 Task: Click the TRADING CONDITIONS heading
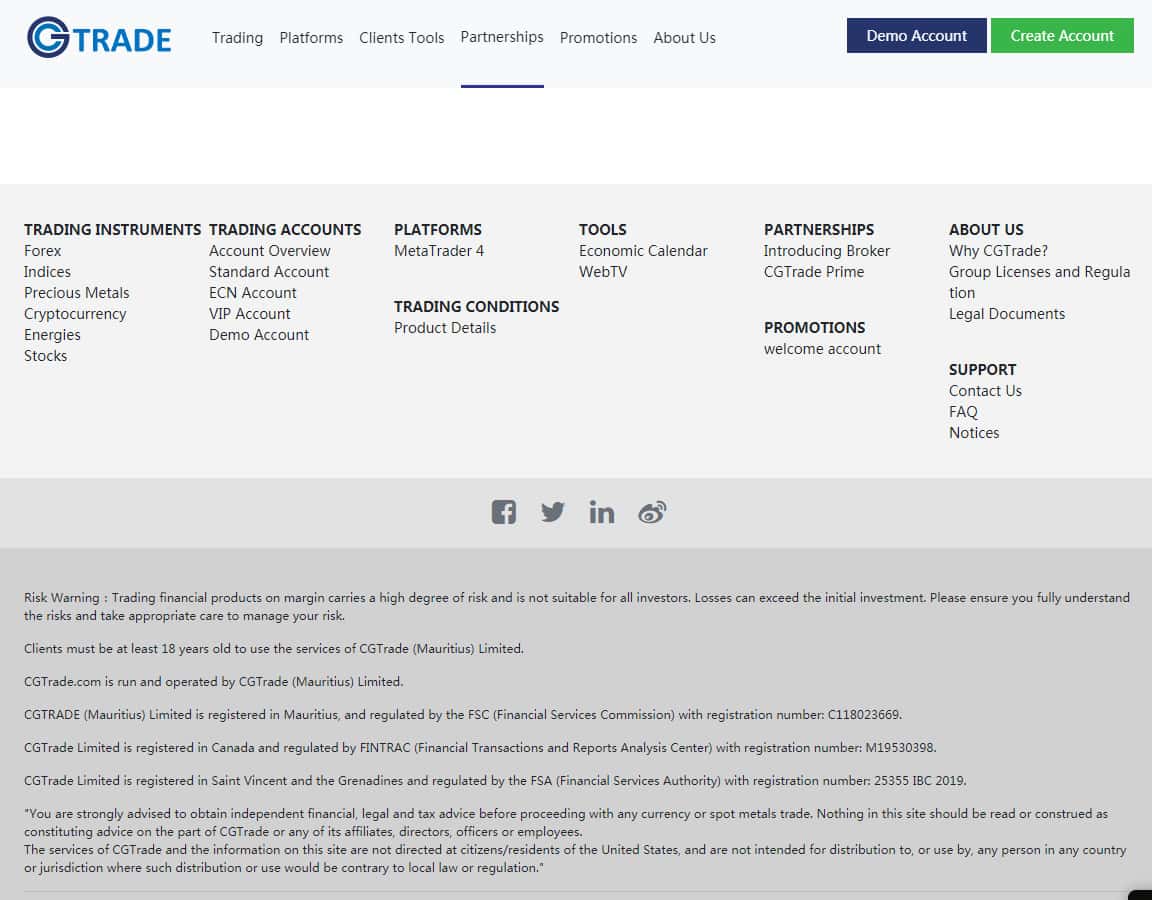[476, 306]
